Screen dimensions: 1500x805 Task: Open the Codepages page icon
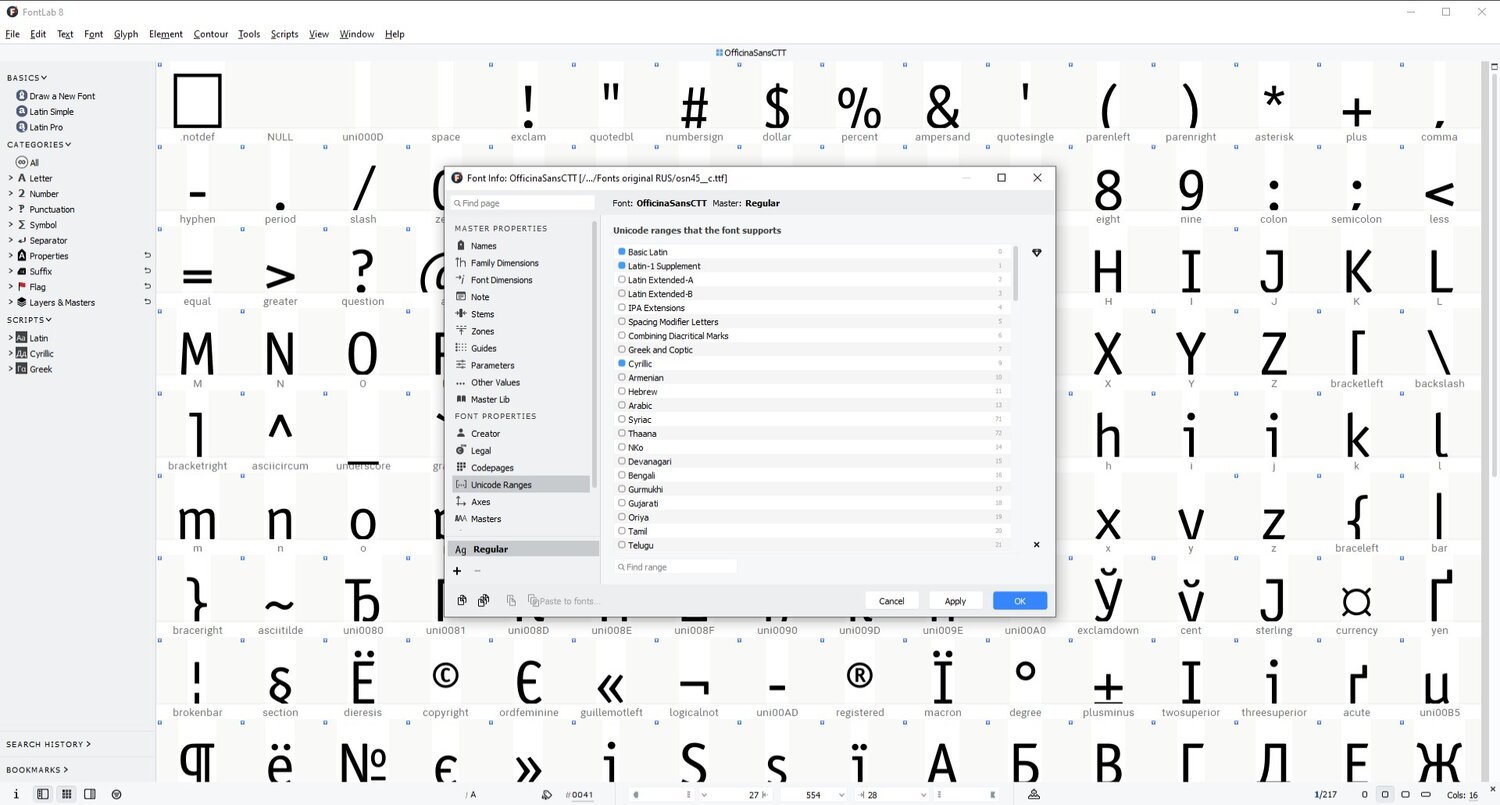point(461,467)
